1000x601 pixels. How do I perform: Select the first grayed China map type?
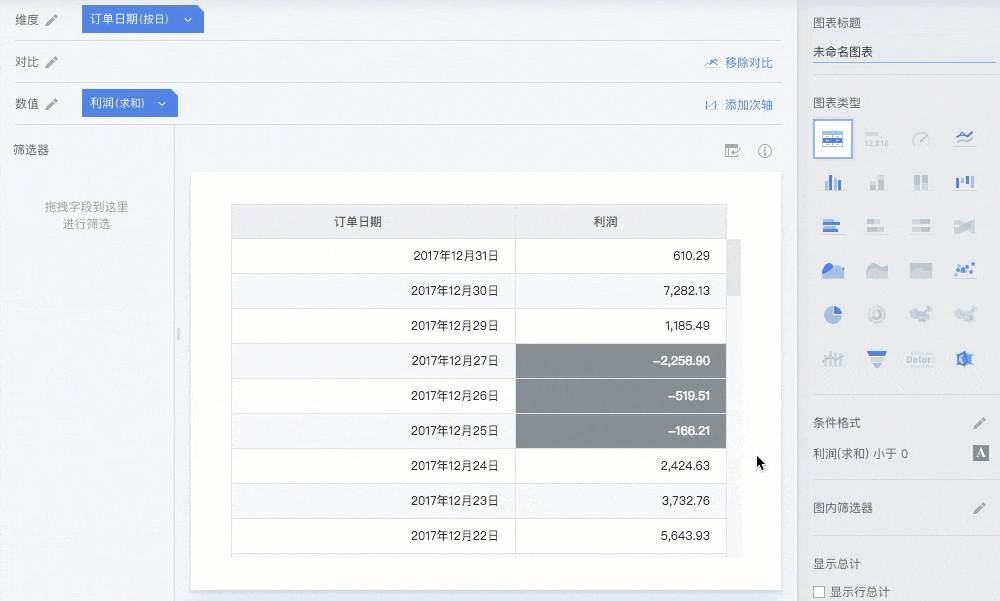point(920,314)
